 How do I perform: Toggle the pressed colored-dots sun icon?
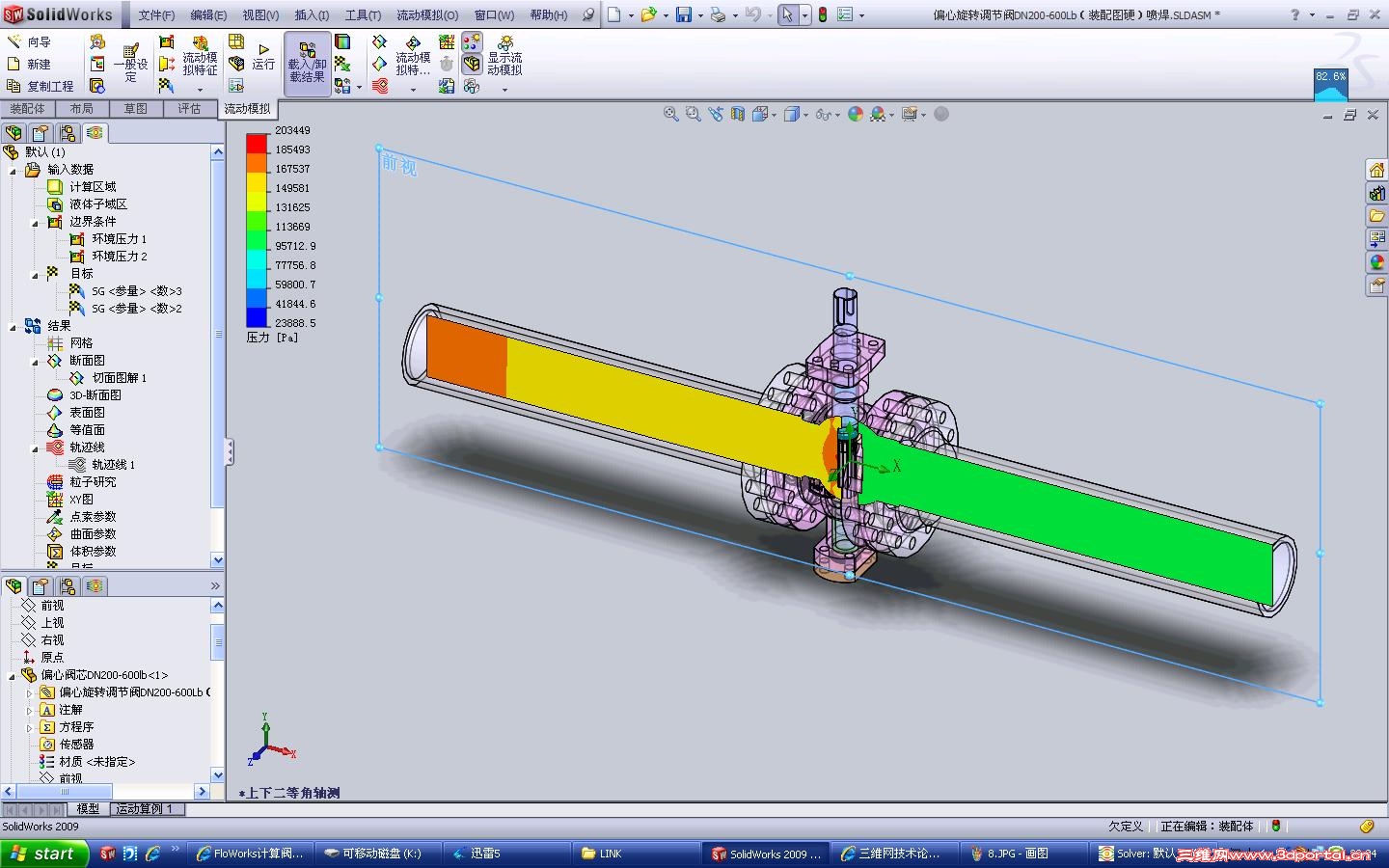click(472, 42)
